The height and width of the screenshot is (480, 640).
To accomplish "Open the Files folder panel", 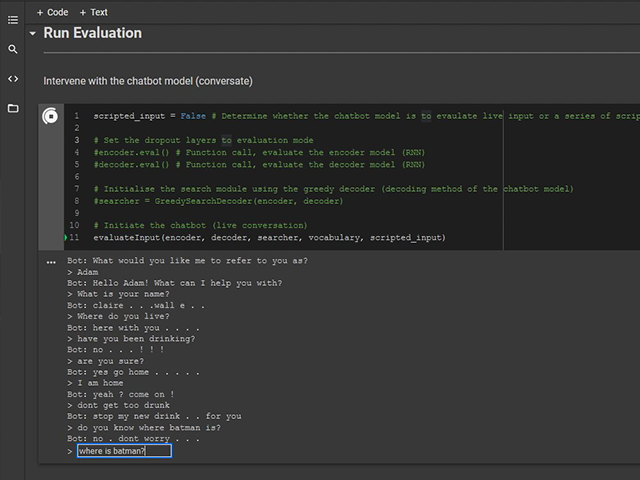I will (x=13, y=108).
